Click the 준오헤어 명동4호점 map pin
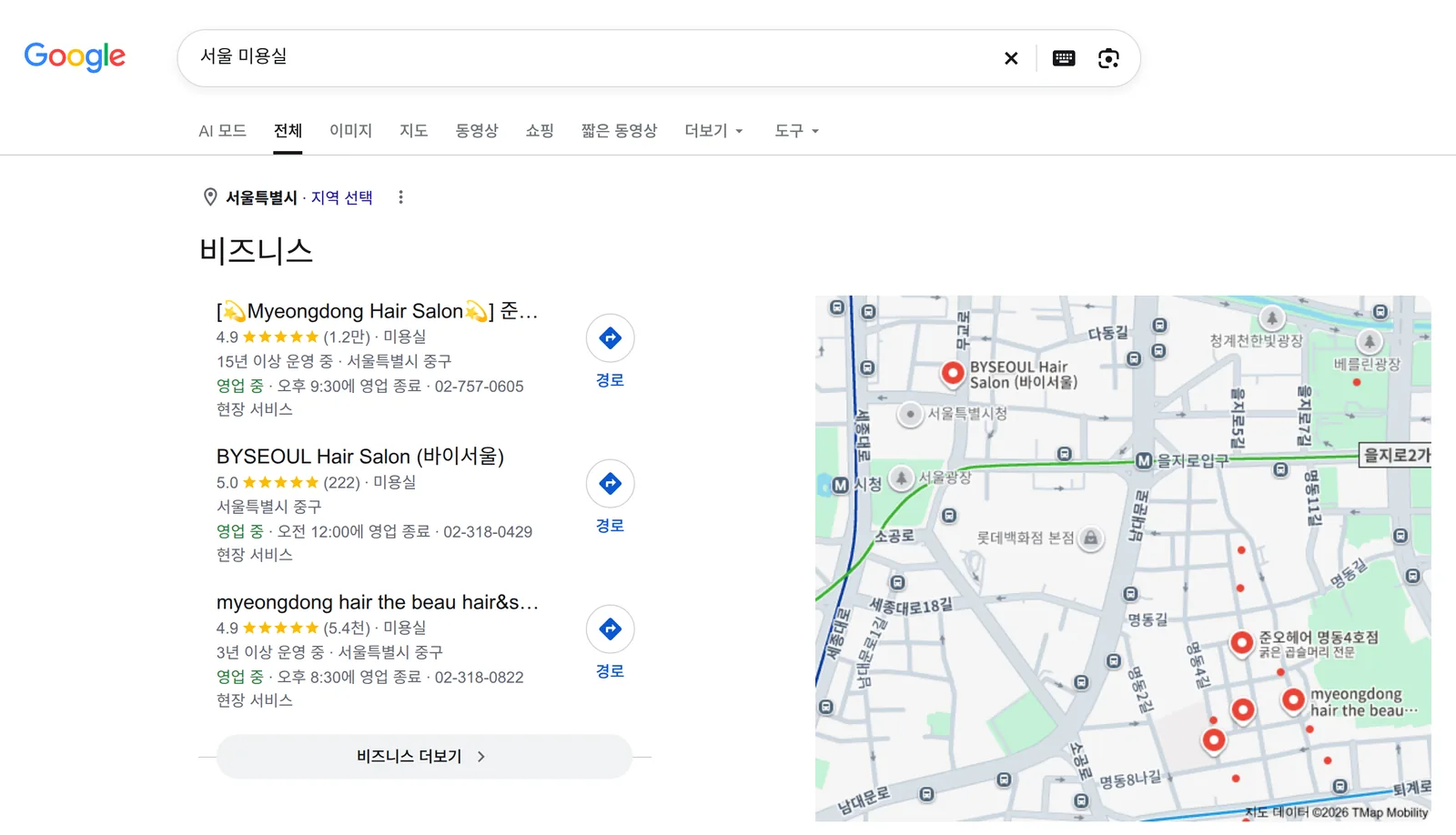The image size is (1456, 835). click(1242, 643)
